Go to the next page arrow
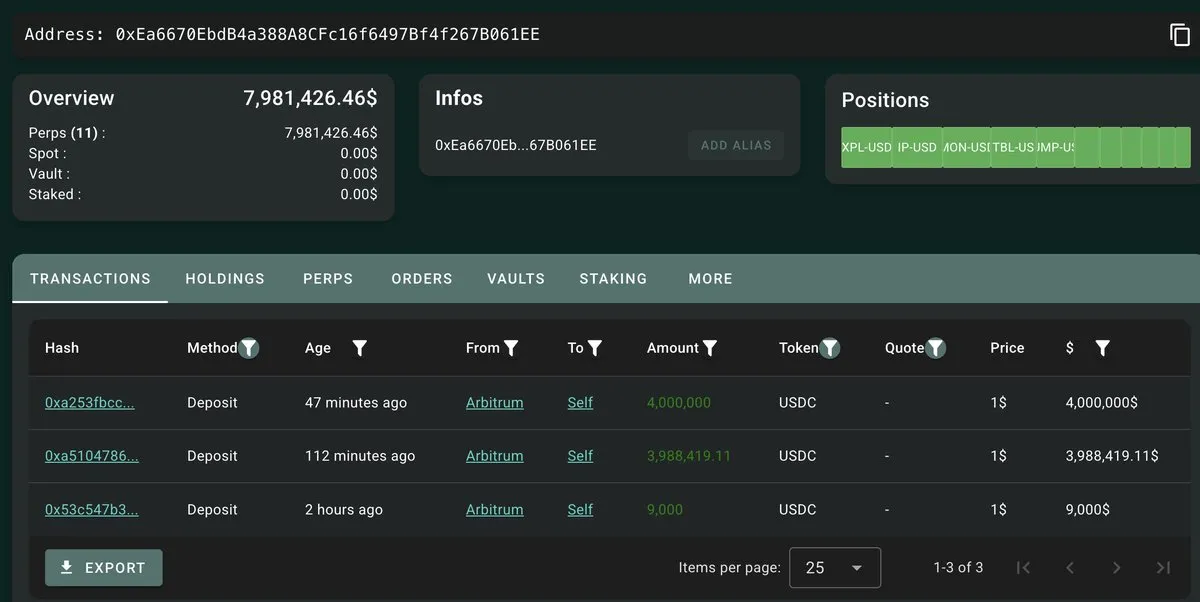The width and height of the screenshot is (1200, 602). (x=1116, y=567)
